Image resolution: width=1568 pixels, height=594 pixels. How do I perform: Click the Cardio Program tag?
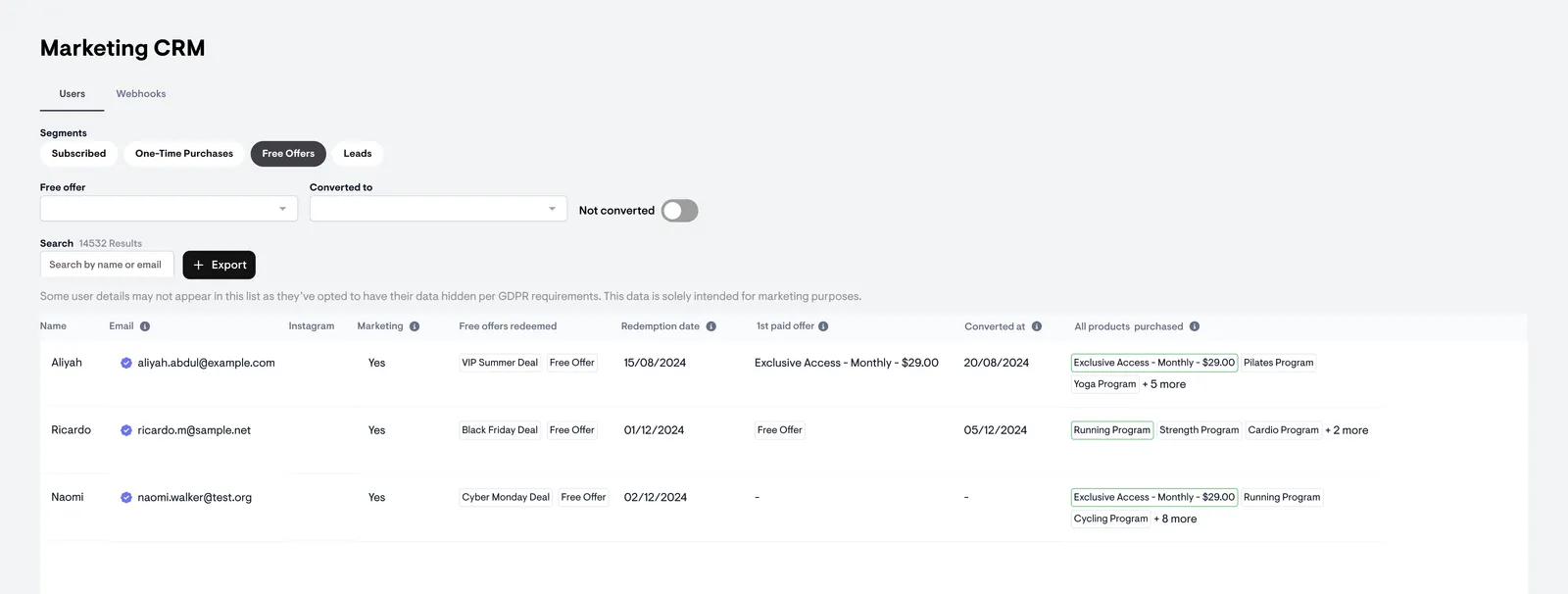point(1284,430)
